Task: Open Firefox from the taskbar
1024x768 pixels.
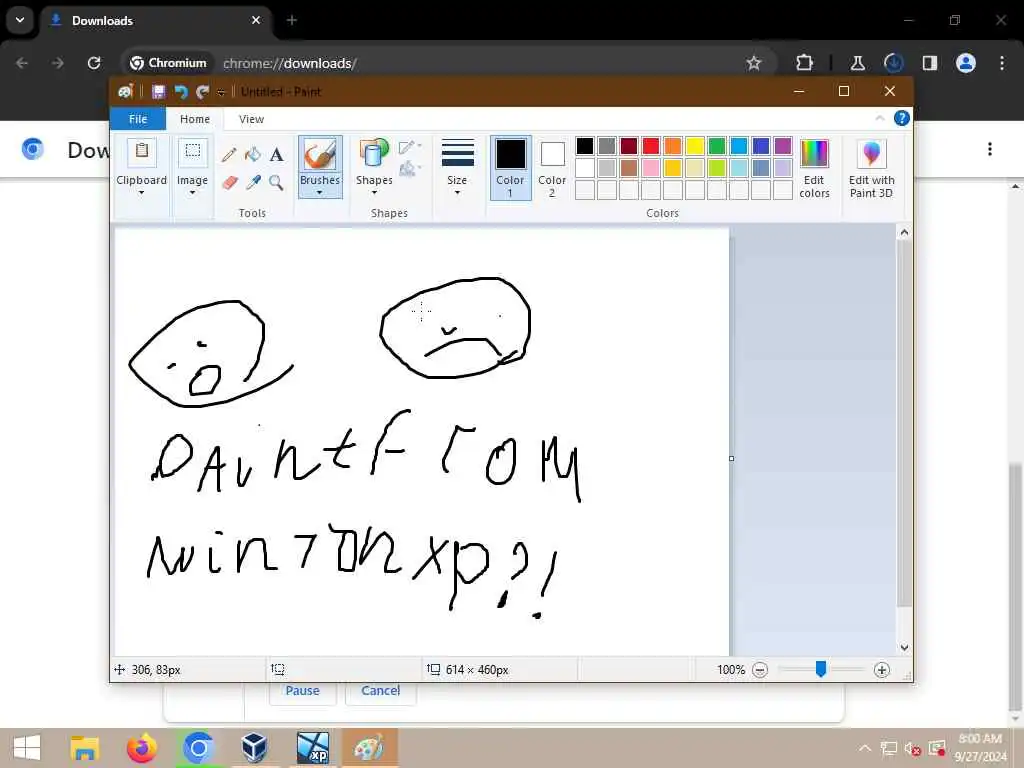Action: click(142, 748)
